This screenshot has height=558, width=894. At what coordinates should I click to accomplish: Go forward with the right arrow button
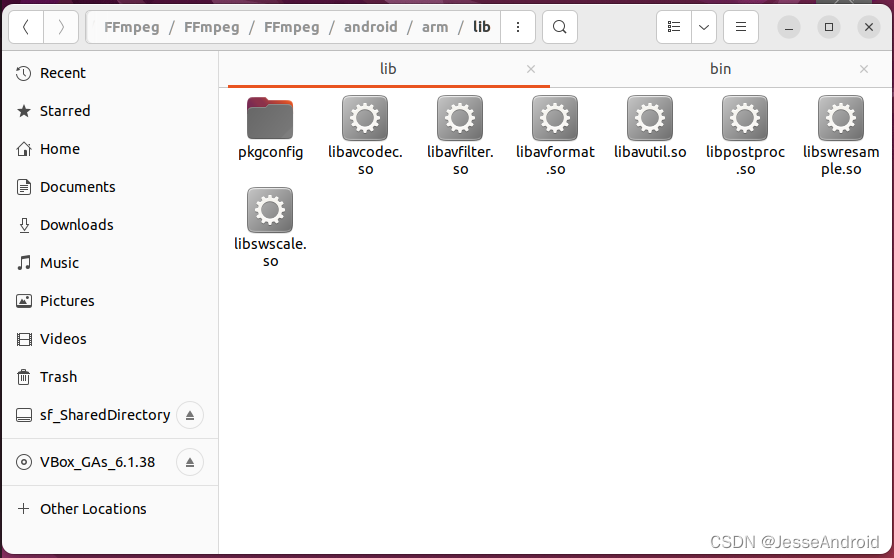(x=61, y=27)
